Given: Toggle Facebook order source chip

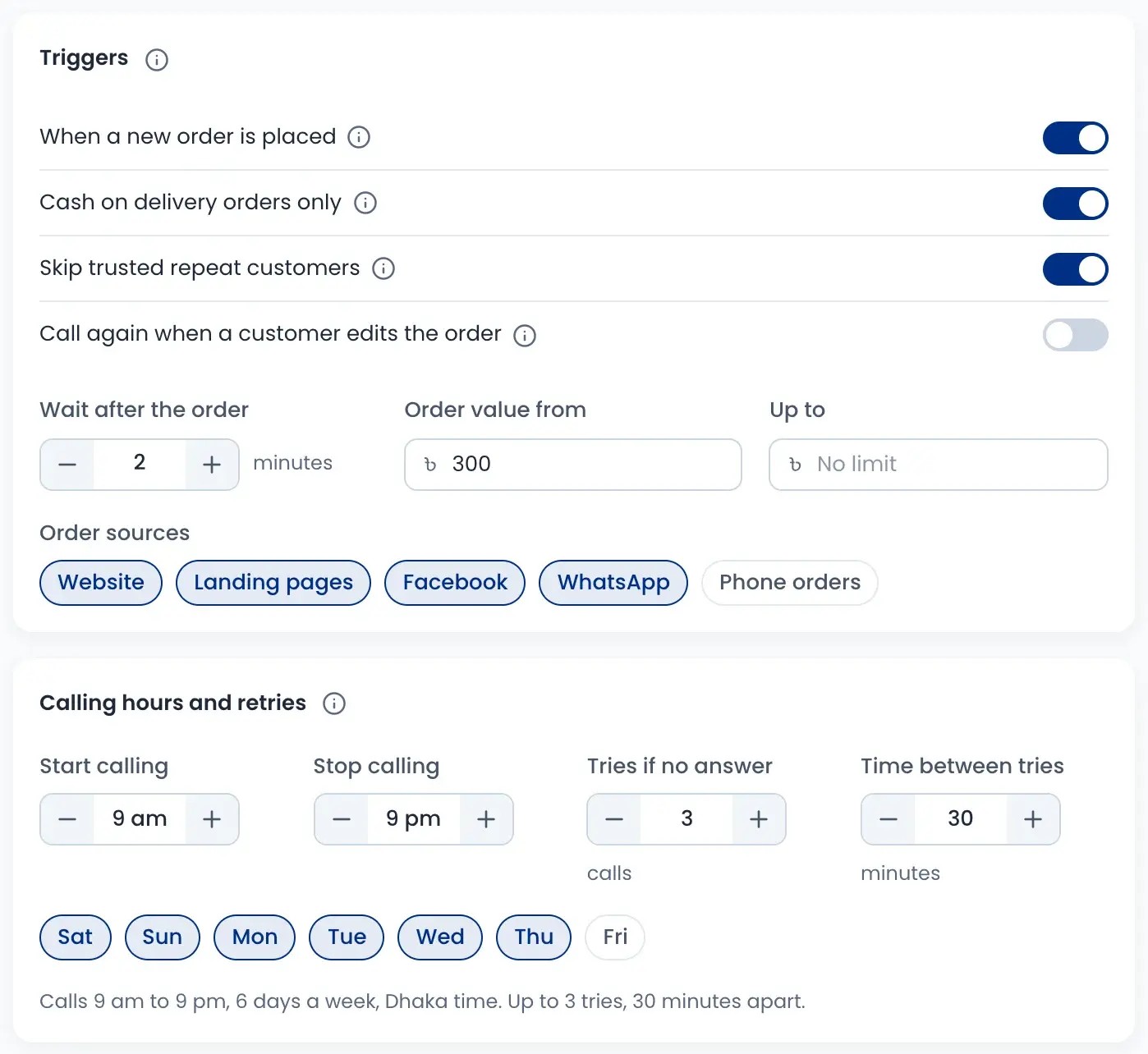Looking at the screenshot, I should (455, 583).
